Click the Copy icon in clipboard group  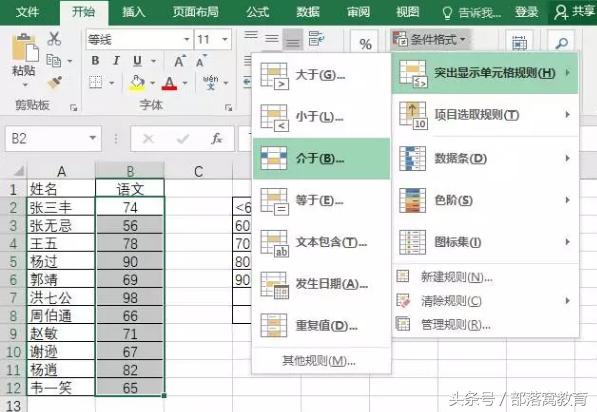click(x=53, y=61)
